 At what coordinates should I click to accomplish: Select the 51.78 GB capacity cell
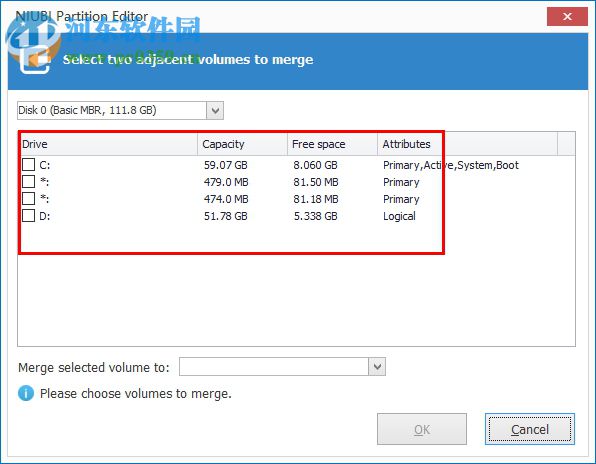click(226, 216)
